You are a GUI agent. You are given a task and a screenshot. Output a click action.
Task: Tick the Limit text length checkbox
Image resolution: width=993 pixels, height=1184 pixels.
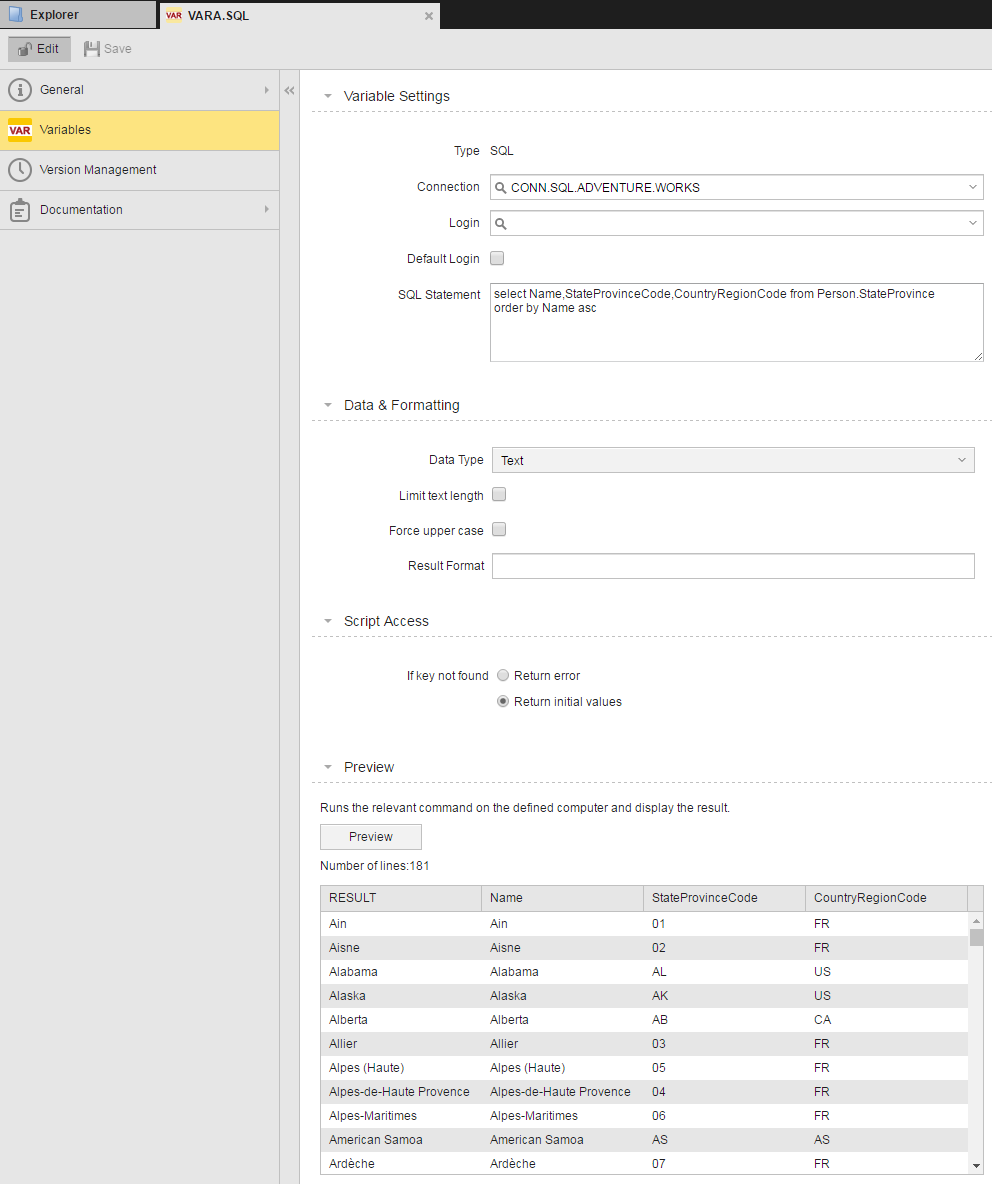499,495
